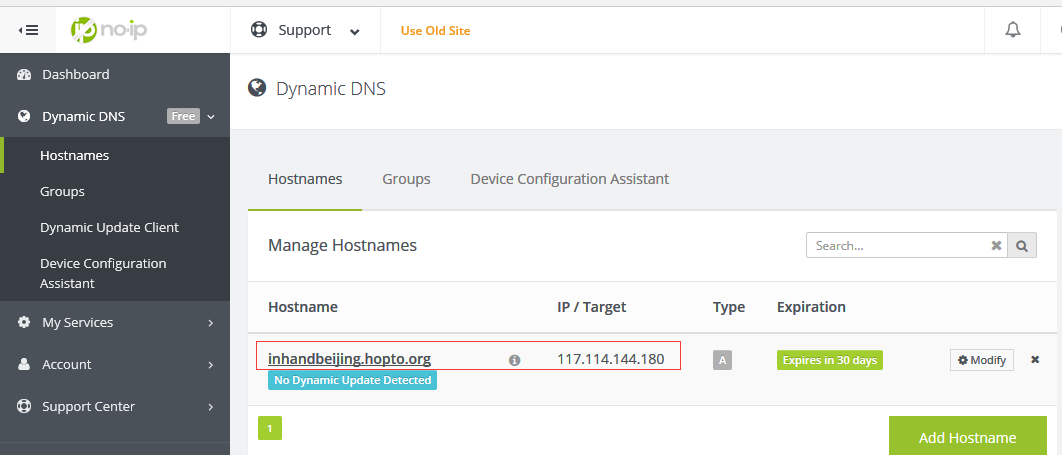Viewport: 1062px width, 455px height.
Task: Click the type A record badge
Action: 722,360
